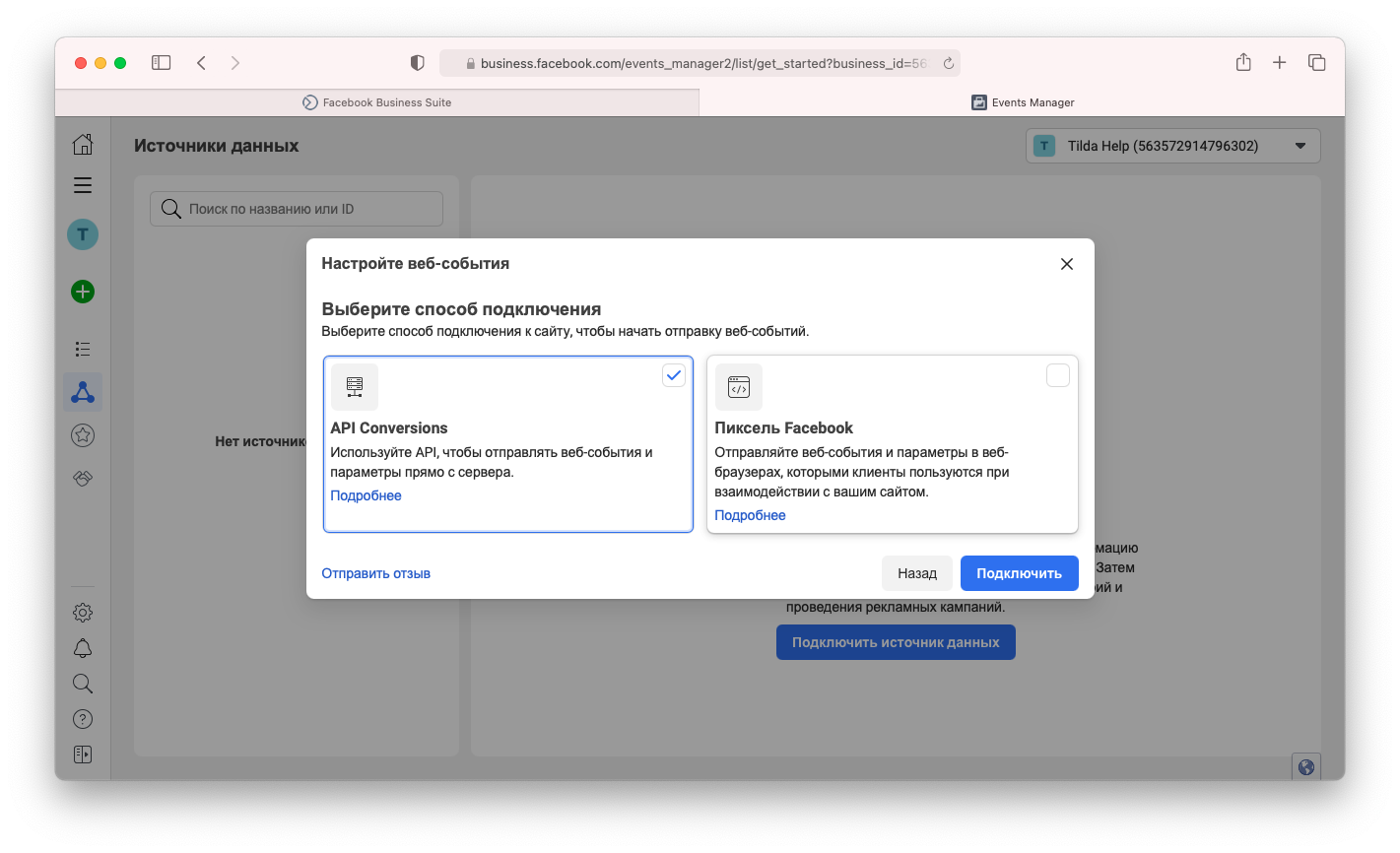Go back with Safari back arrow
Viewport: 1400px width, 853px height.
click(x=201, y=63)
